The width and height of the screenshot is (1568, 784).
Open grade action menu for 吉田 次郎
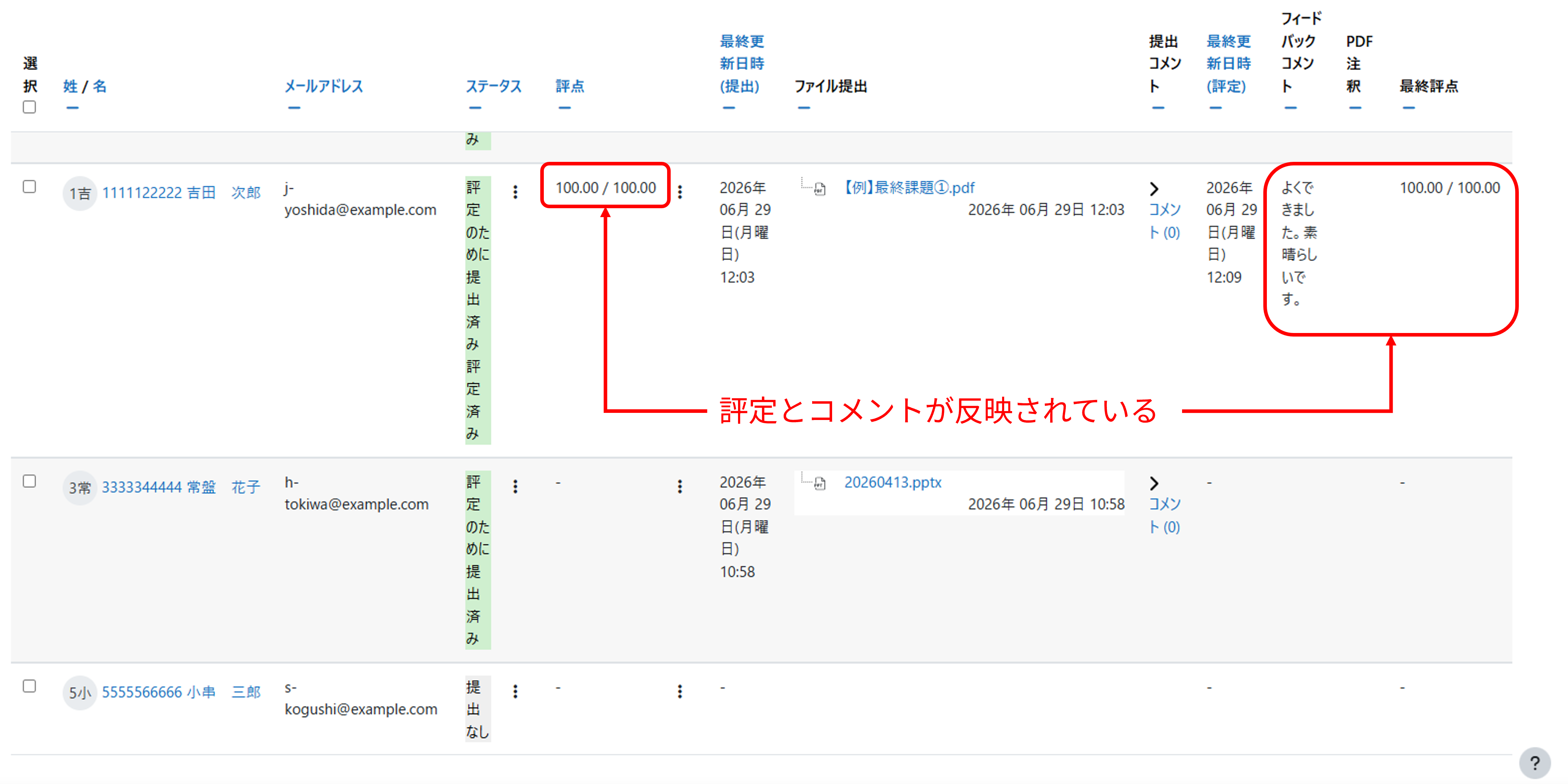click(679, 192)
